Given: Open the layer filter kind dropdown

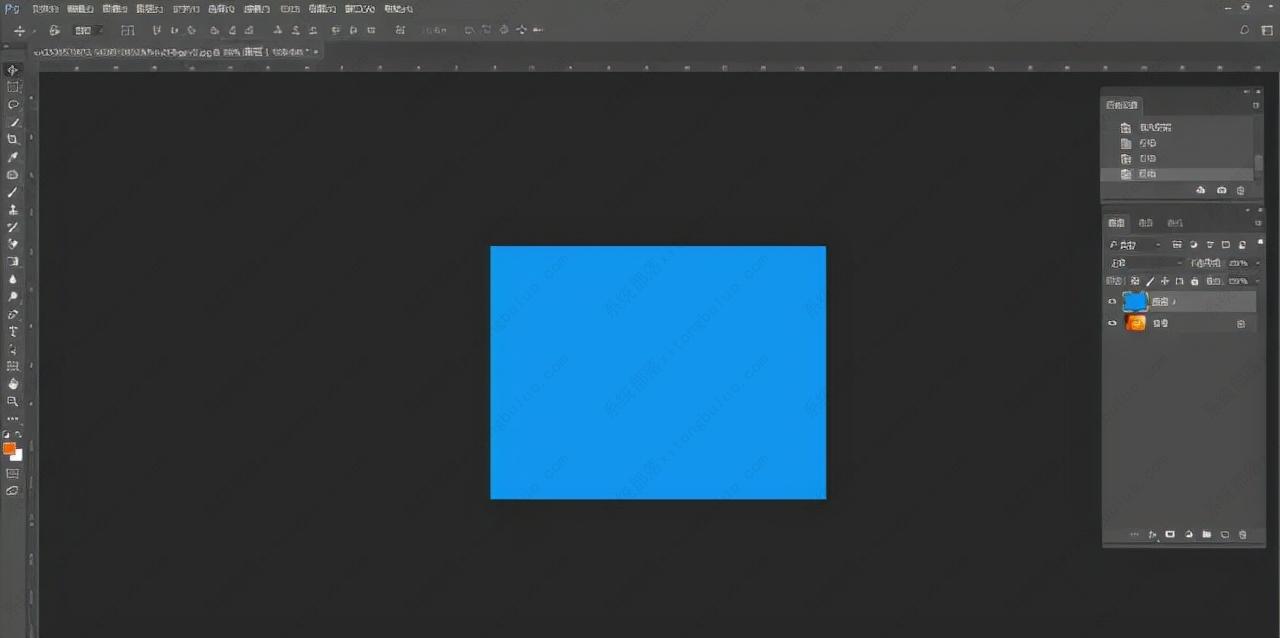Looking at the screenshot, I should (x=1134, y=245).
